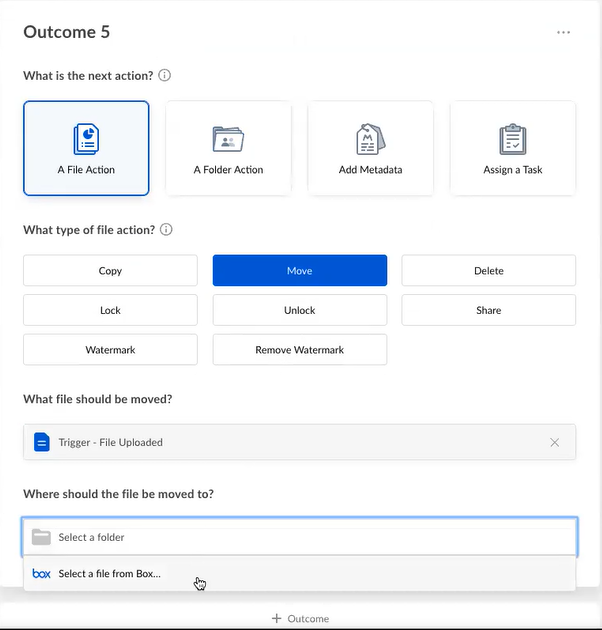The image size is (602, 630).
Task: Click the 'Where should the file be moved to?' label
Action: [x=119, y=494]
